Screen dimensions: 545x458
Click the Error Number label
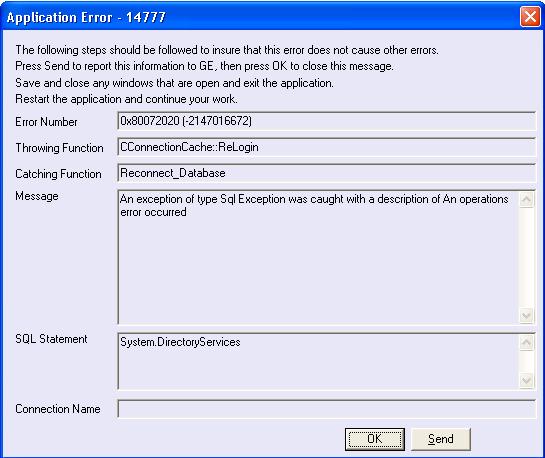[x=46, y=122]
